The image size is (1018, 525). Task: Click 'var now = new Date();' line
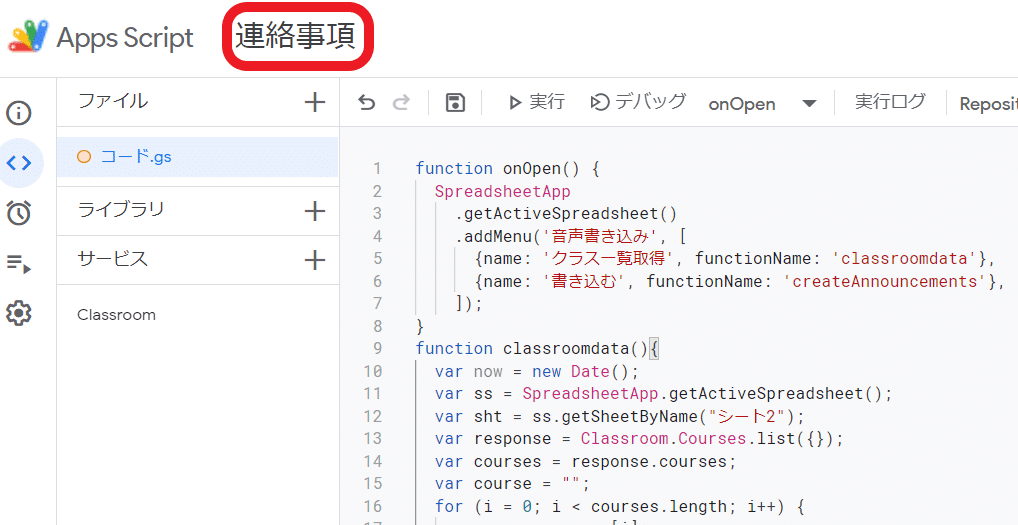click(537, 371)
